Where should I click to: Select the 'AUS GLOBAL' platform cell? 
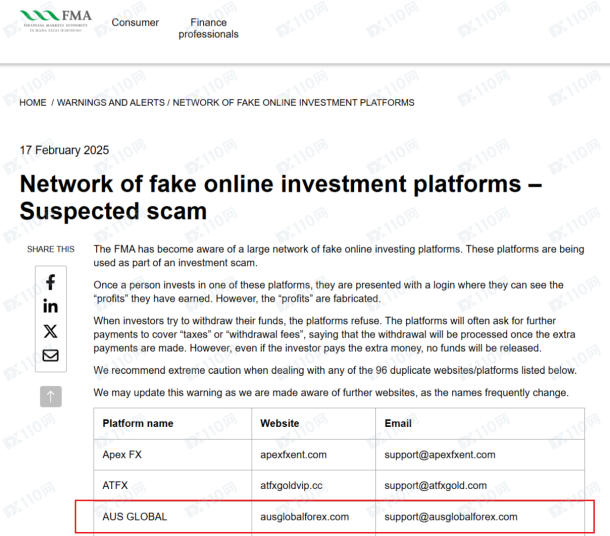coord(172,517)
